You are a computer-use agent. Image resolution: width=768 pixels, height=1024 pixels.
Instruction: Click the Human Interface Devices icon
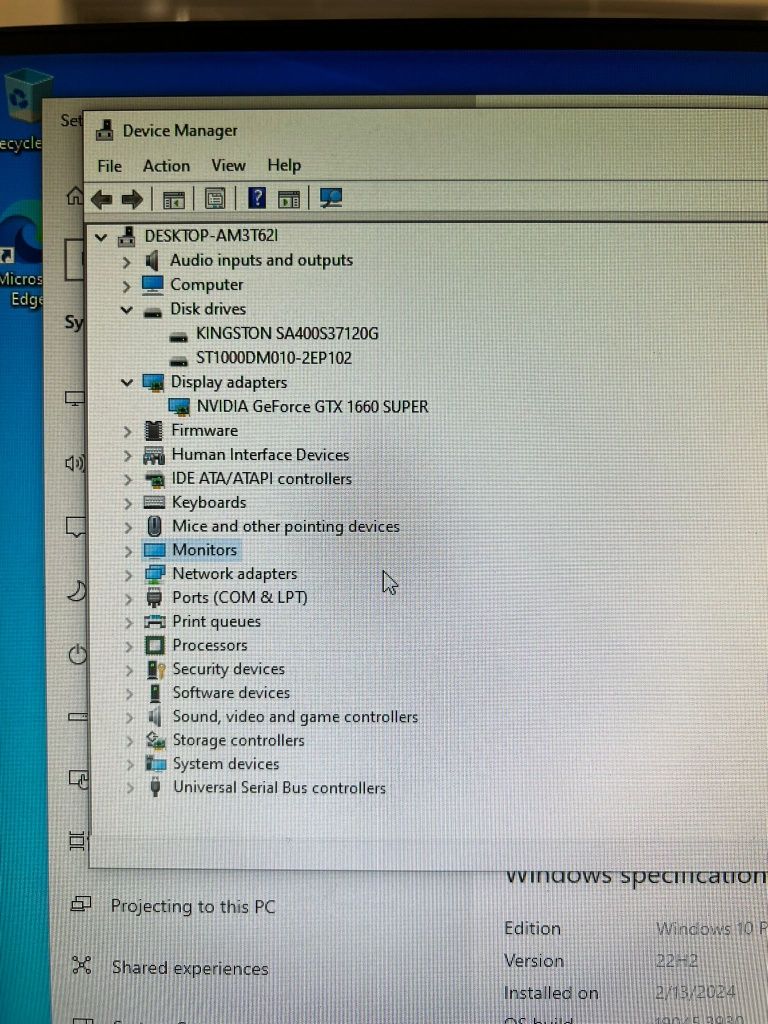tap(154, 455)
